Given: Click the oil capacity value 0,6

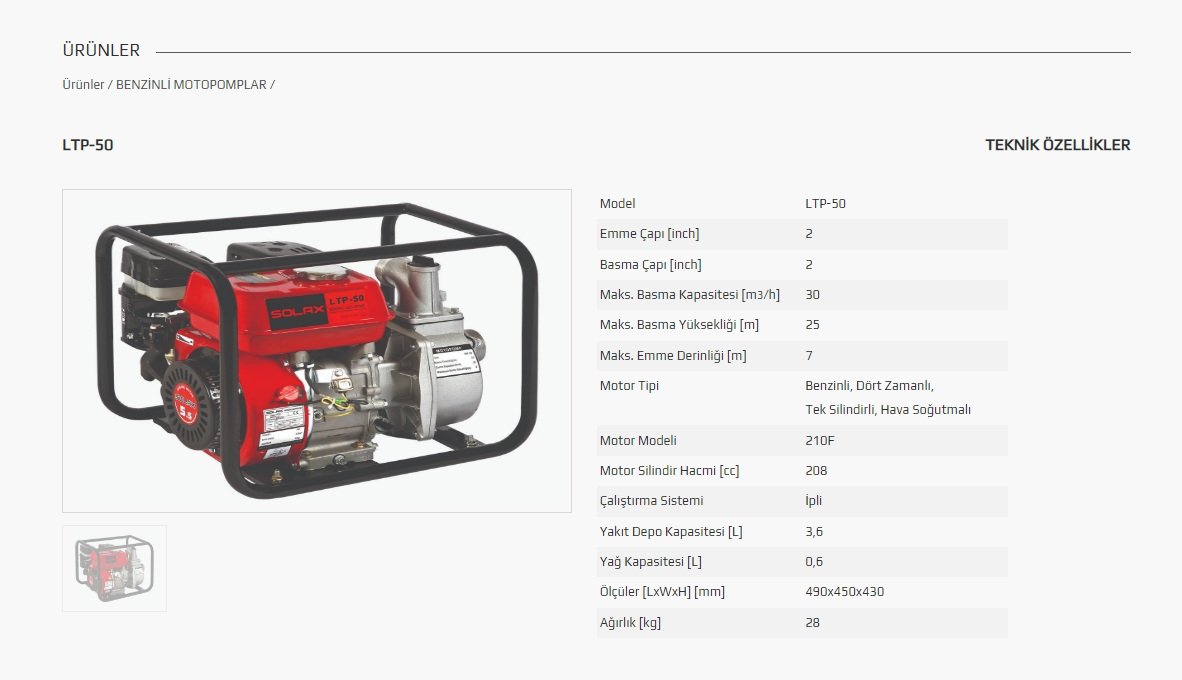Looking at the screenshot, I should (x=814, y=562).
